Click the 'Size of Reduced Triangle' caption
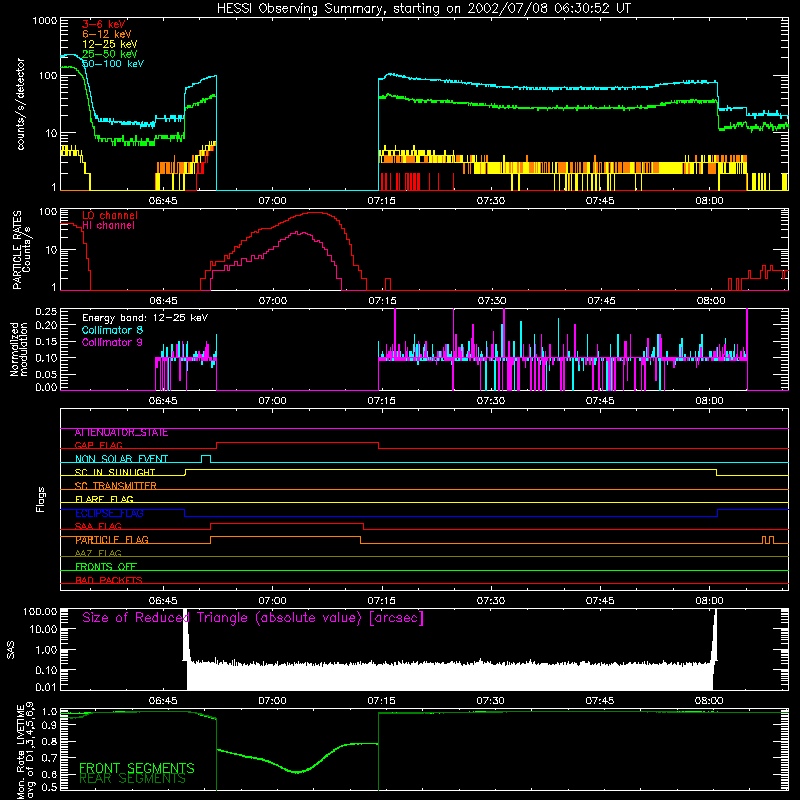 pyautogui.click(x=253, y=618)
